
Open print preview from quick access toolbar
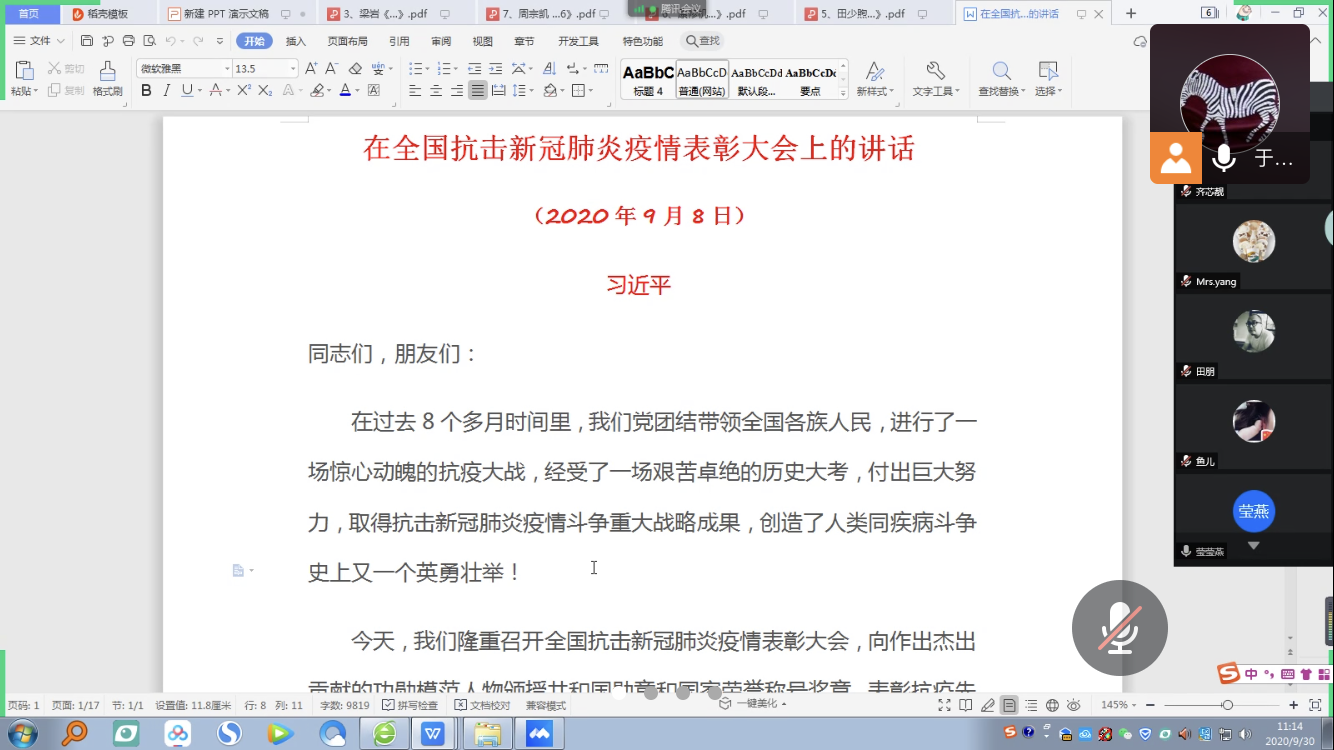tap(149, 41)
